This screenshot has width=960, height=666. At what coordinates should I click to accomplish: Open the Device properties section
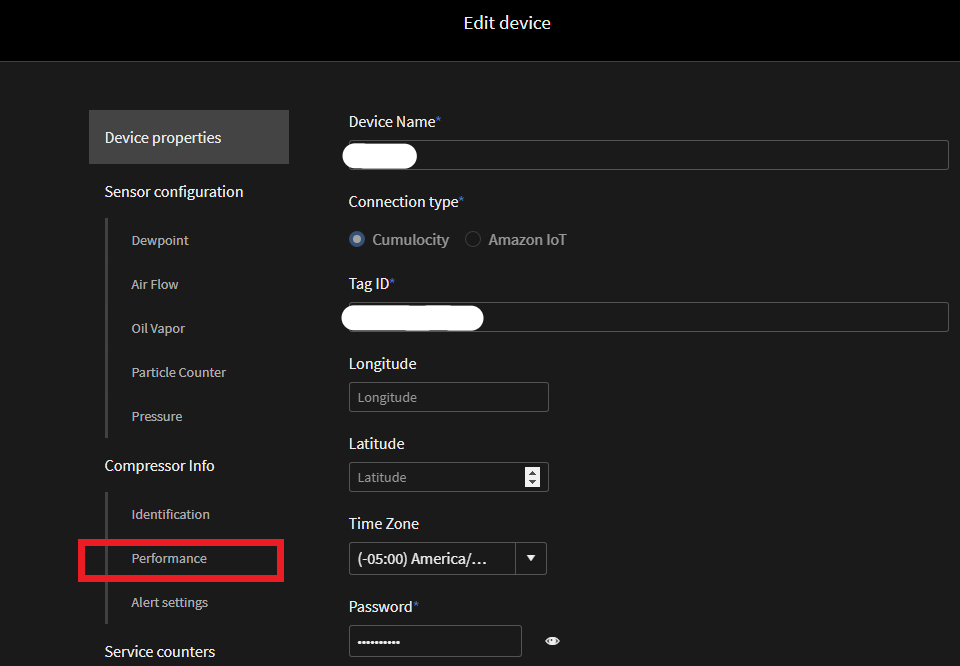(189, 137)
